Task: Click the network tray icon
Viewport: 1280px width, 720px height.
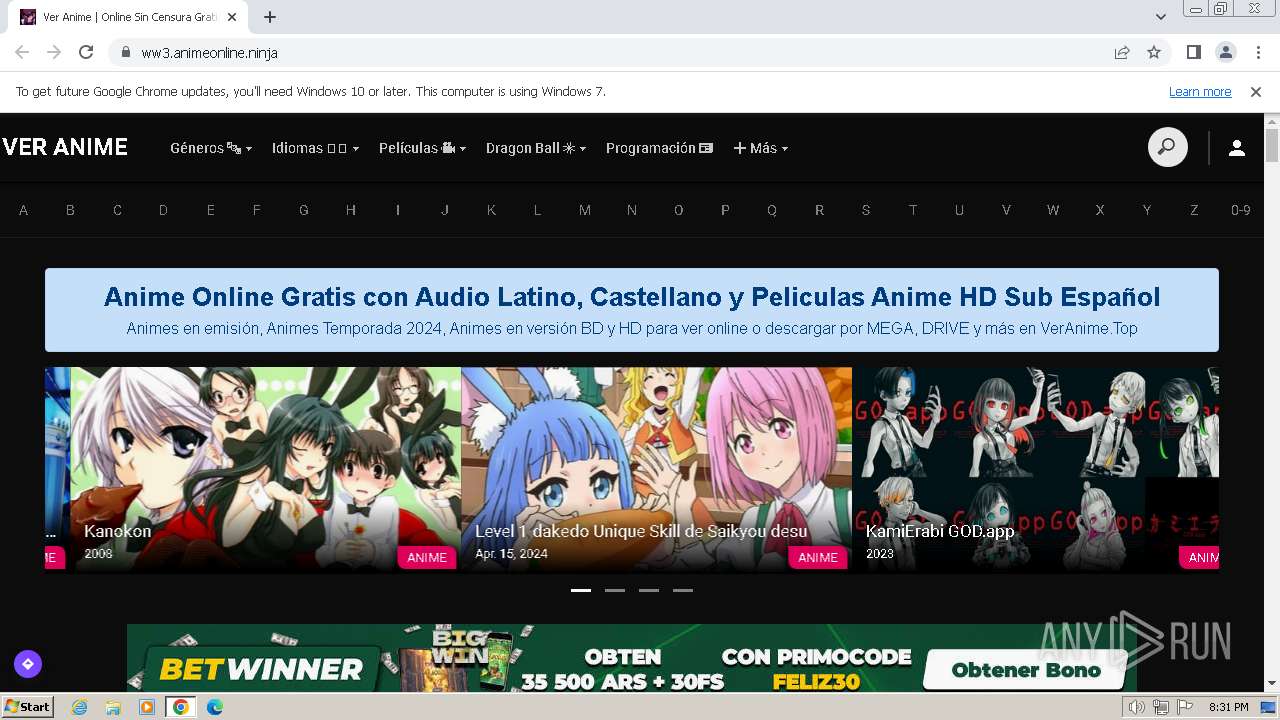Action: pyautogui.click(x=1161, y=707)
